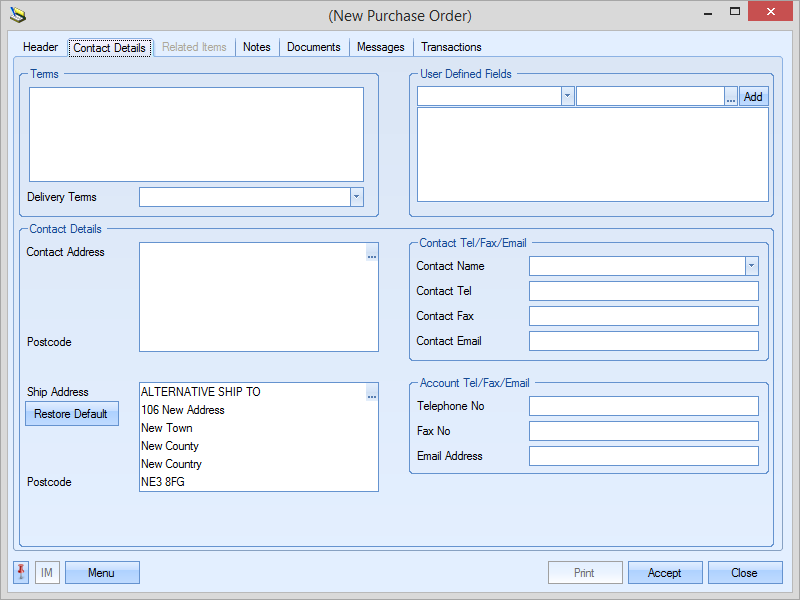
Task: Switch to the Header tab
Action: point(41,47)
